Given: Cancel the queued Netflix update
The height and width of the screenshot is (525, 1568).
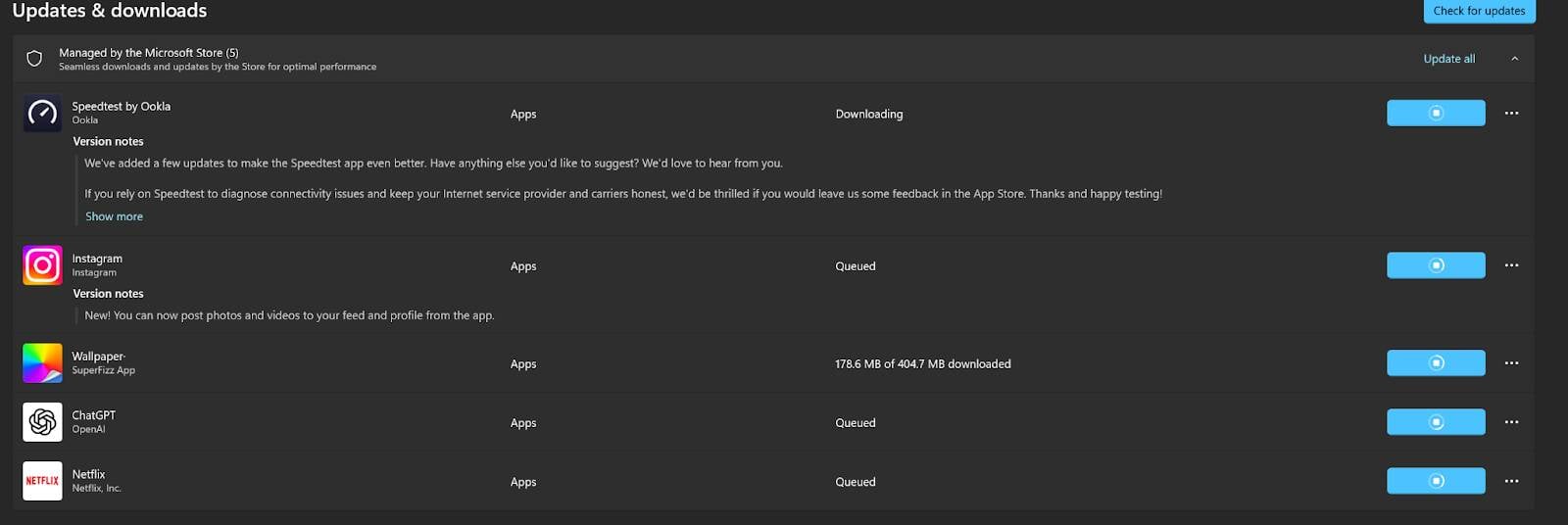Looking at the screenshot, I should pos(1435,481).
